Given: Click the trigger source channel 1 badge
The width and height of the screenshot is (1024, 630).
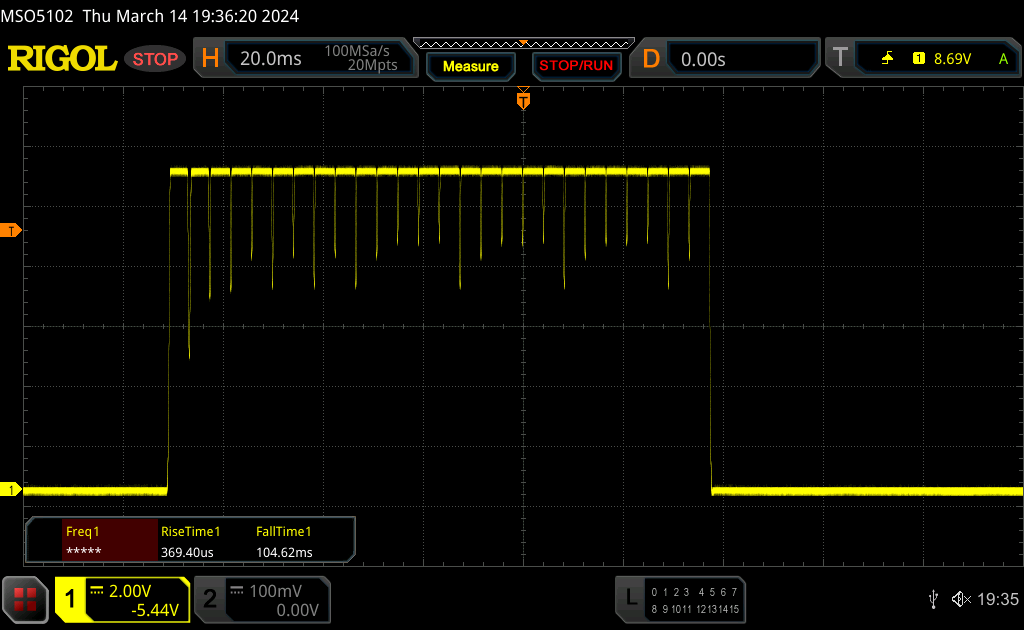Looking at the screenshot, I should point(918,59).
